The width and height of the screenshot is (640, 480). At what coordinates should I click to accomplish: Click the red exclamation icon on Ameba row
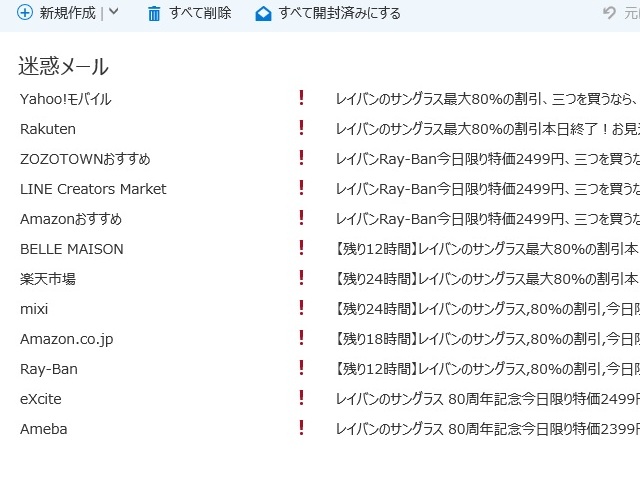tap(301, 428)
